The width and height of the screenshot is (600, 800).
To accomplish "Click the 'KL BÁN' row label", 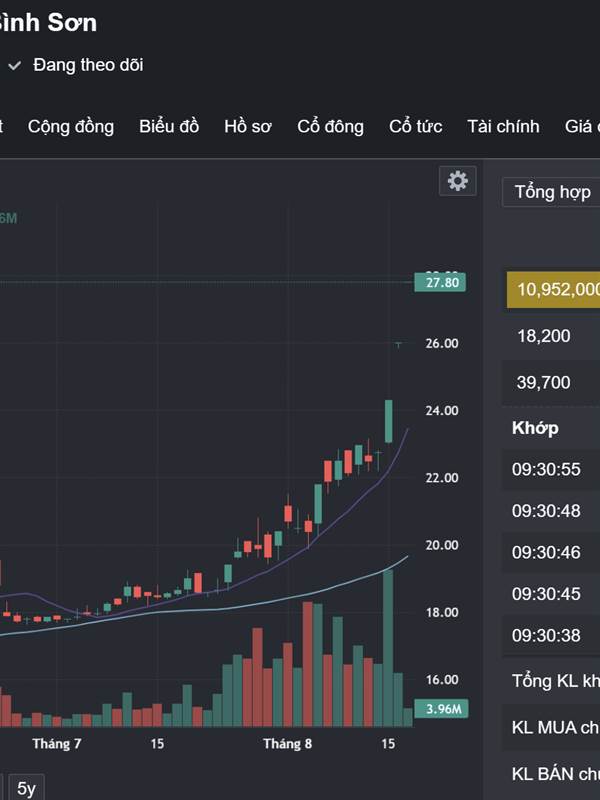I will click(x=556, y=774).
